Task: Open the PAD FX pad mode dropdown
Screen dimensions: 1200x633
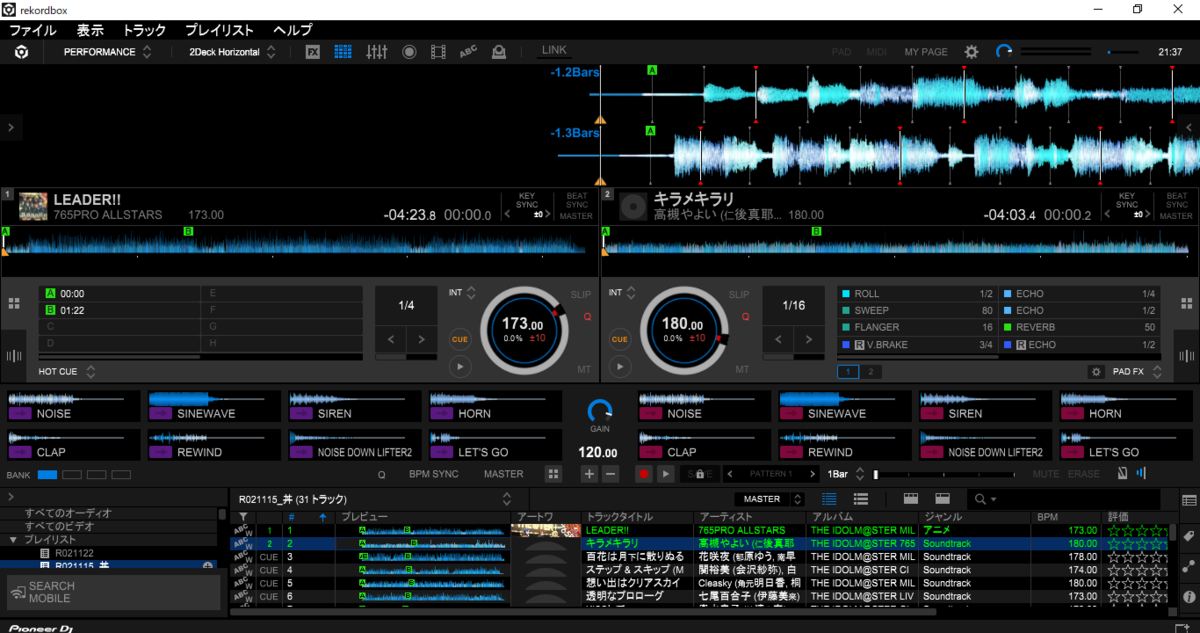Action: coord(1136,371)
